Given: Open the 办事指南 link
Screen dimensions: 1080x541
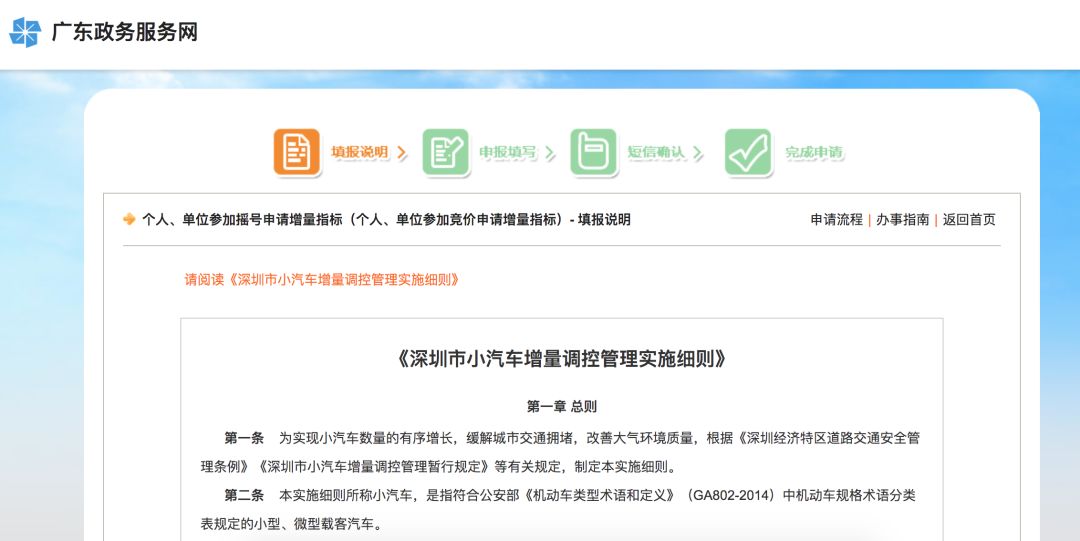Looking at the screenshot, I should pos(902,220).
